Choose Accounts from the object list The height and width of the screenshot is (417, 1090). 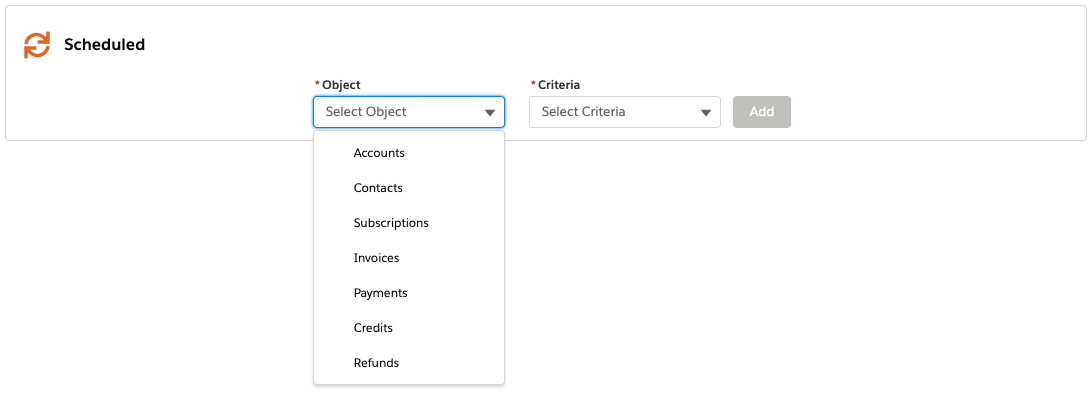pos(409,153)
